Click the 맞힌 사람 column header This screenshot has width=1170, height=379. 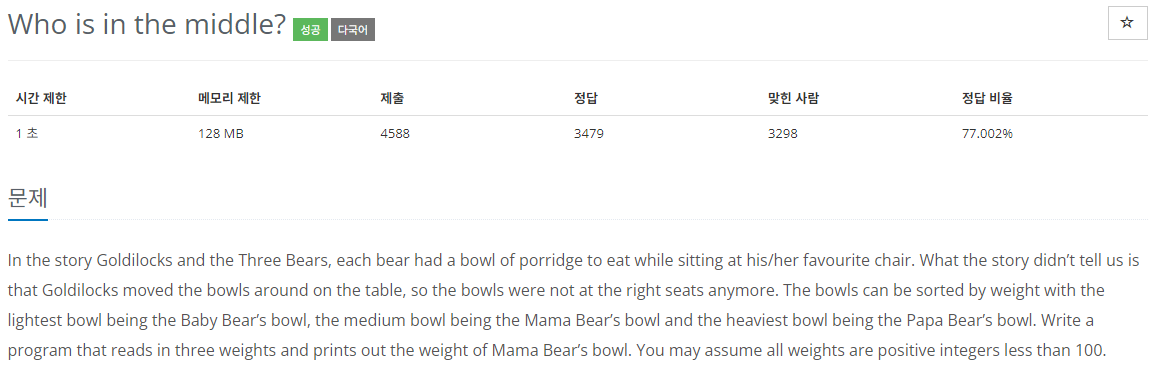(x=793, y=98)
